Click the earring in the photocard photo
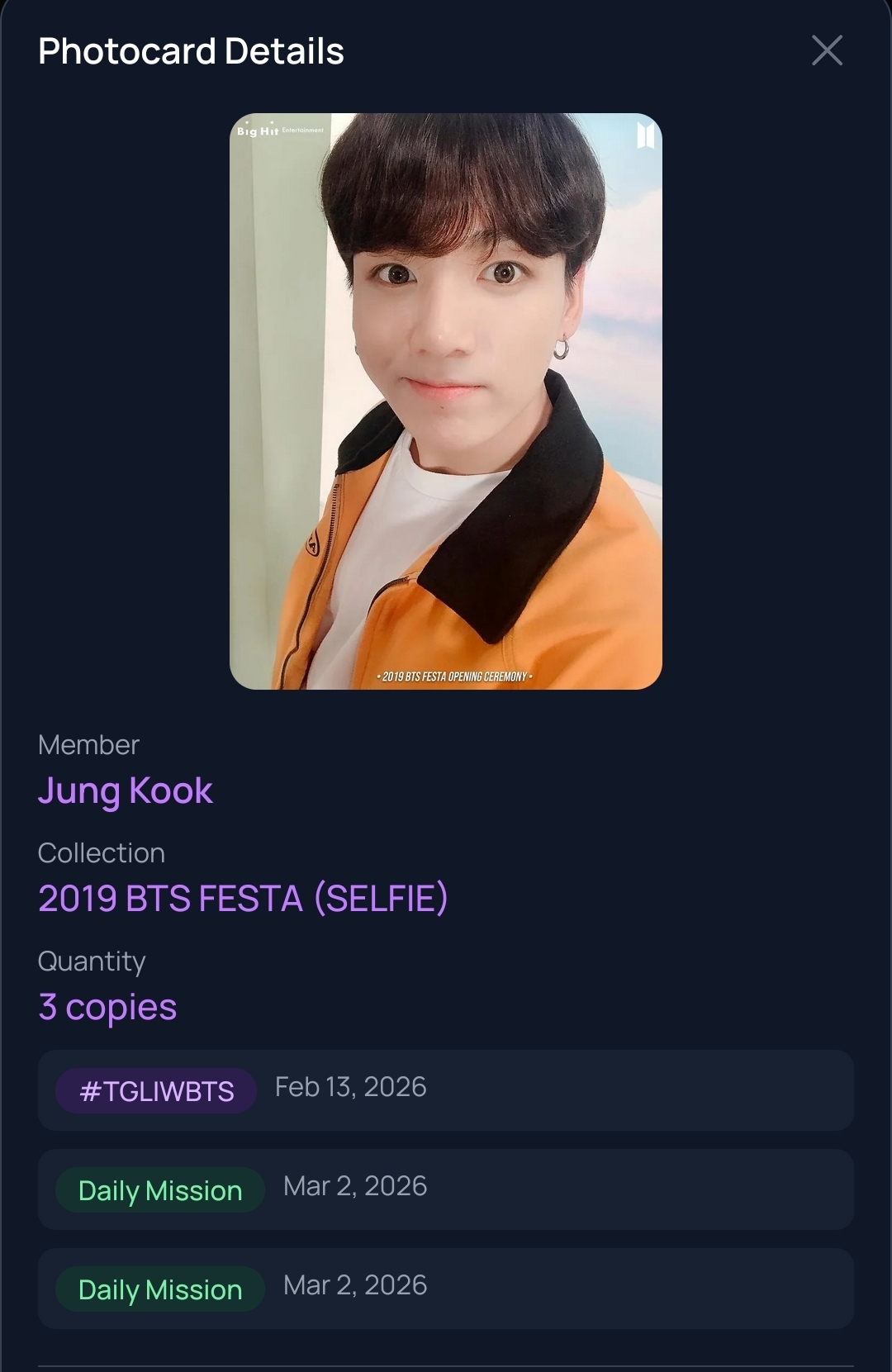The height and width of the screenshot is (1372, 892). tap(561, 348)
